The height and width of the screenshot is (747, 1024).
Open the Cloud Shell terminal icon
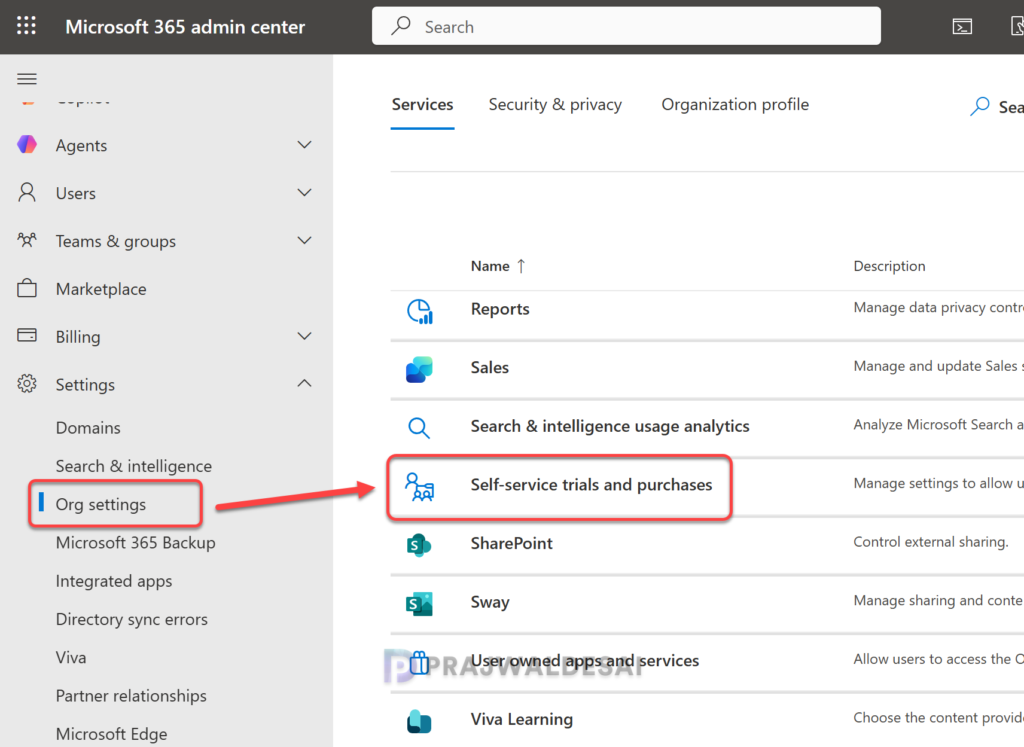click(x=962, y=26)
